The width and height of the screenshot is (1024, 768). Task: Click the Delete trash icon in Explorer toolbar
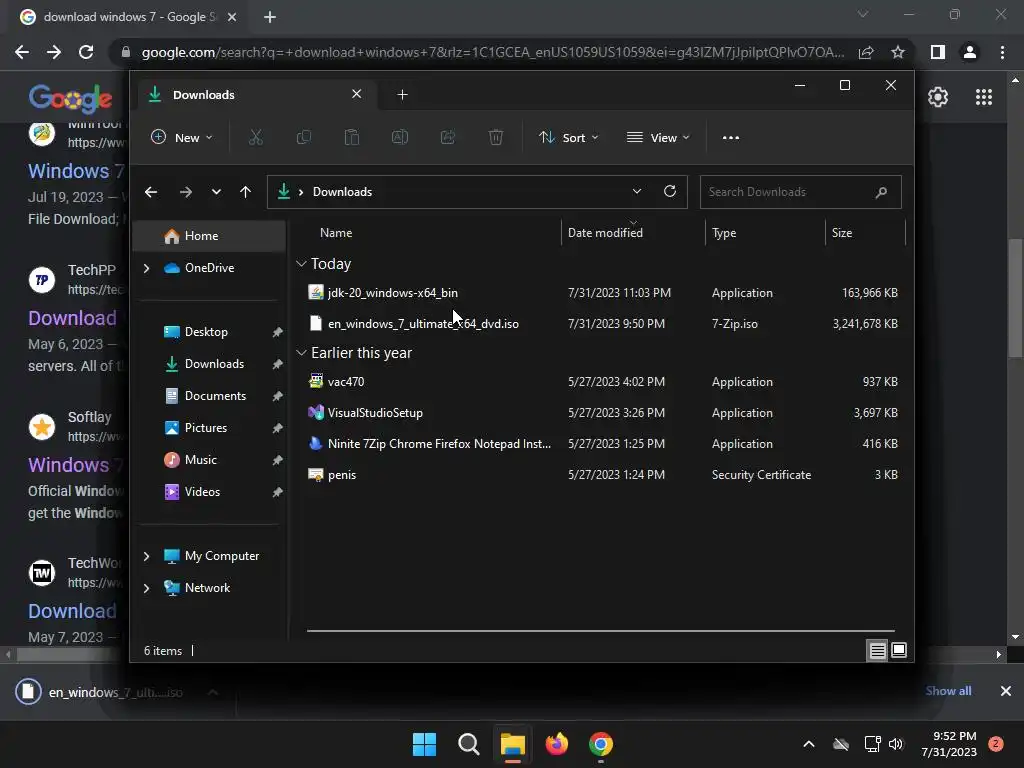coord(496,137)
